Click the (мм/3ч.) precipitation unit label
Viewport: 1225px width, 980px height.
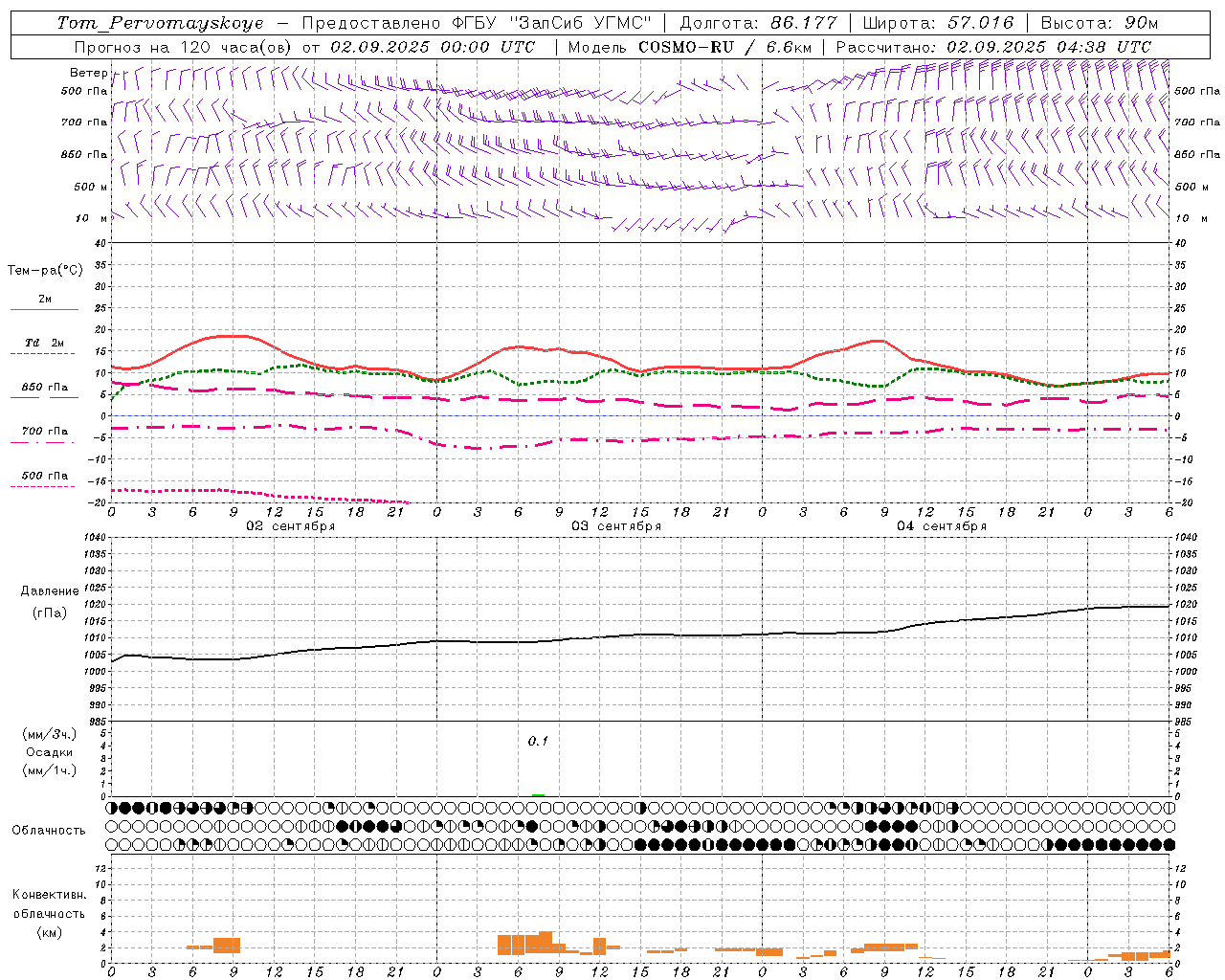click(x=50, y=734)
